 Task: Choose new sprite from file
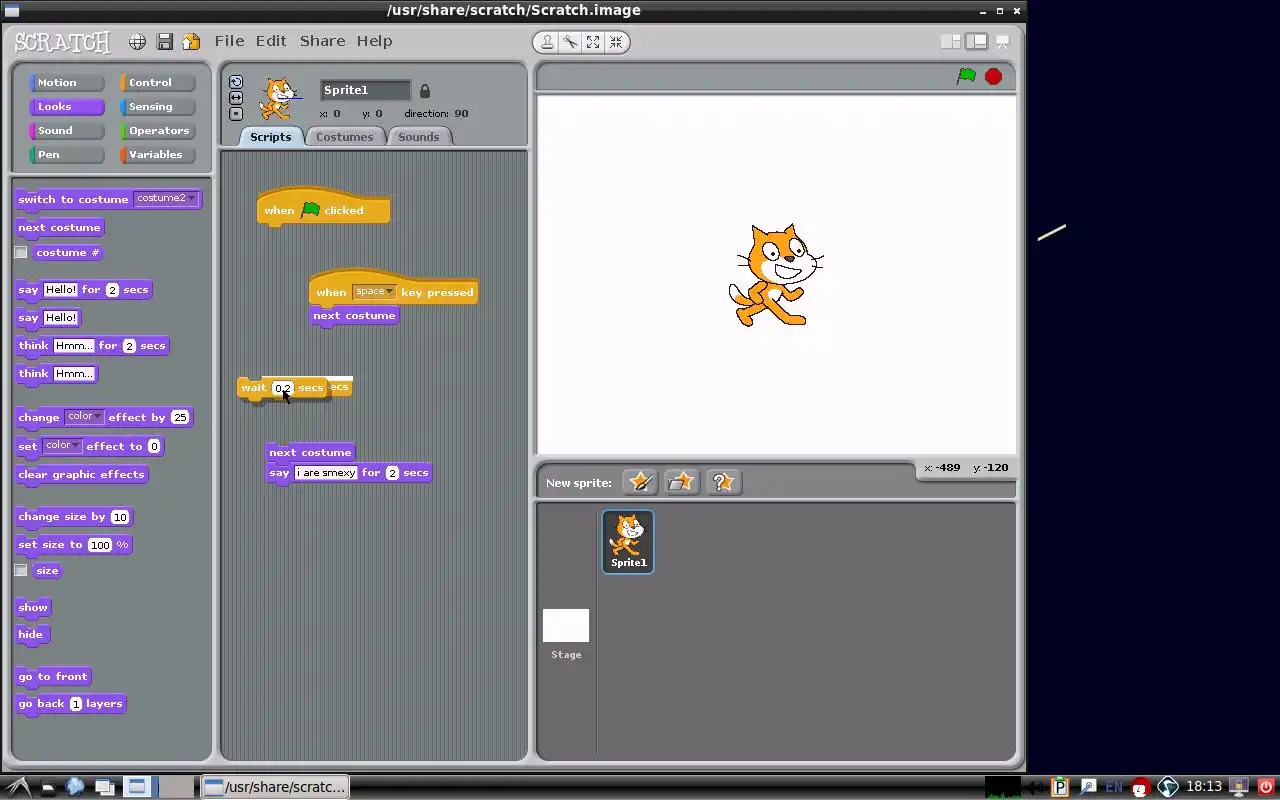pos(681,482)
